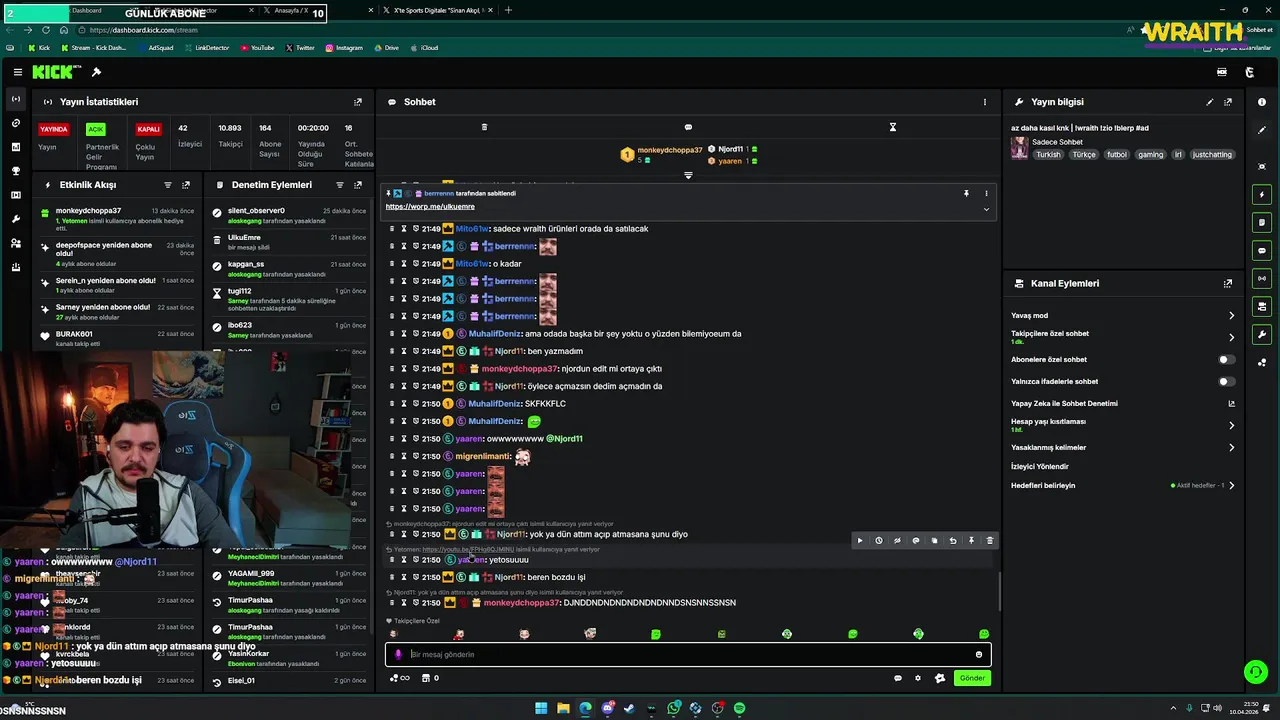Toggle wrench widget in right sidebar

click(x=1262, y=334)
